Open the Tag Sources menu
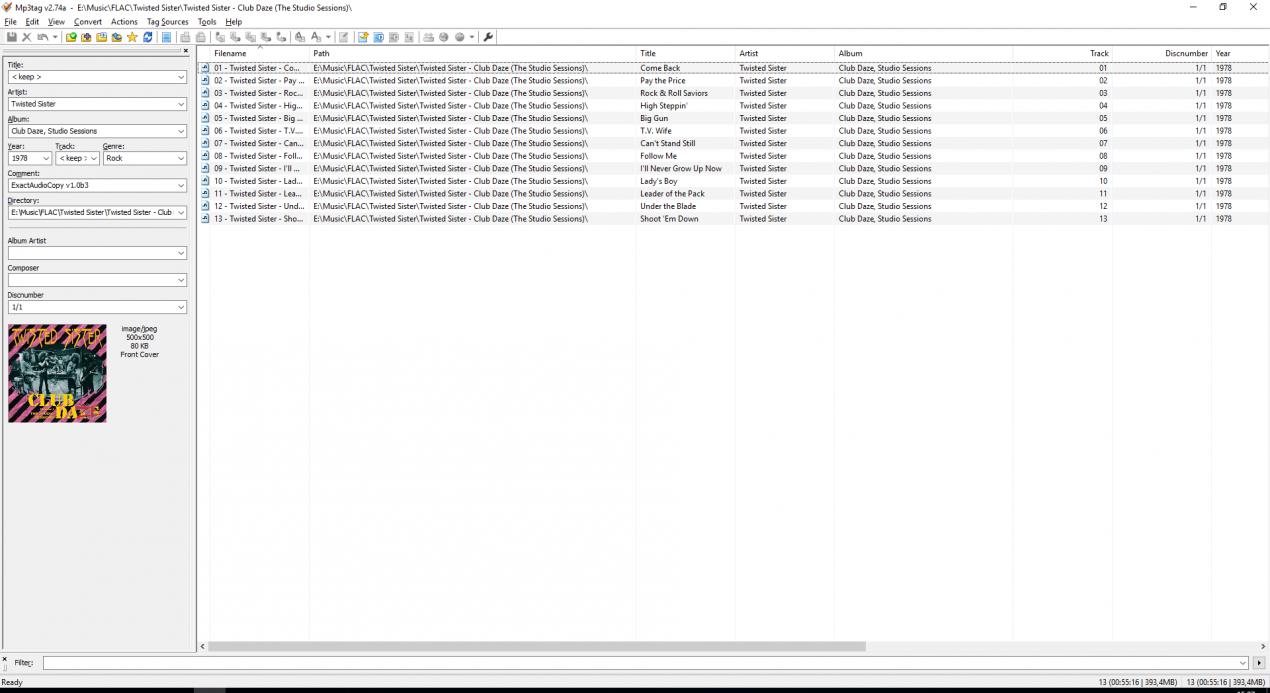 [x=167, y=21]
